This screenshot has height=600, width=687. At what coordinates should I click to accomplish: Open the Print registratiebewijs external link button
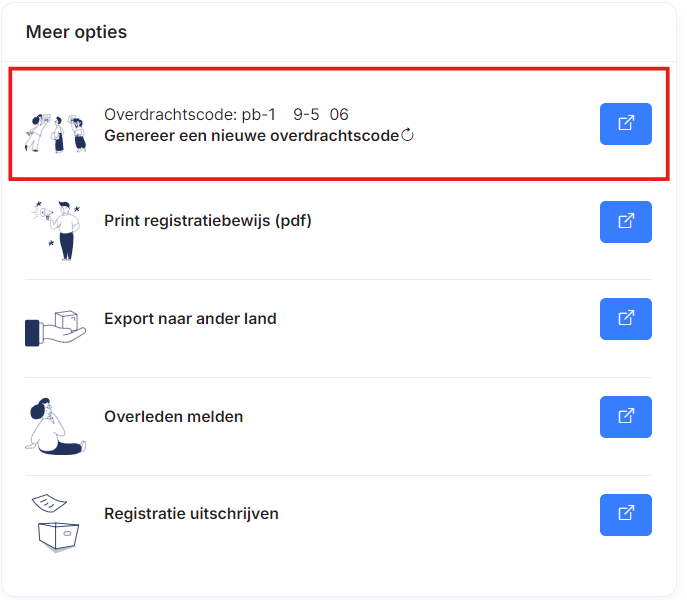[625, 222]
